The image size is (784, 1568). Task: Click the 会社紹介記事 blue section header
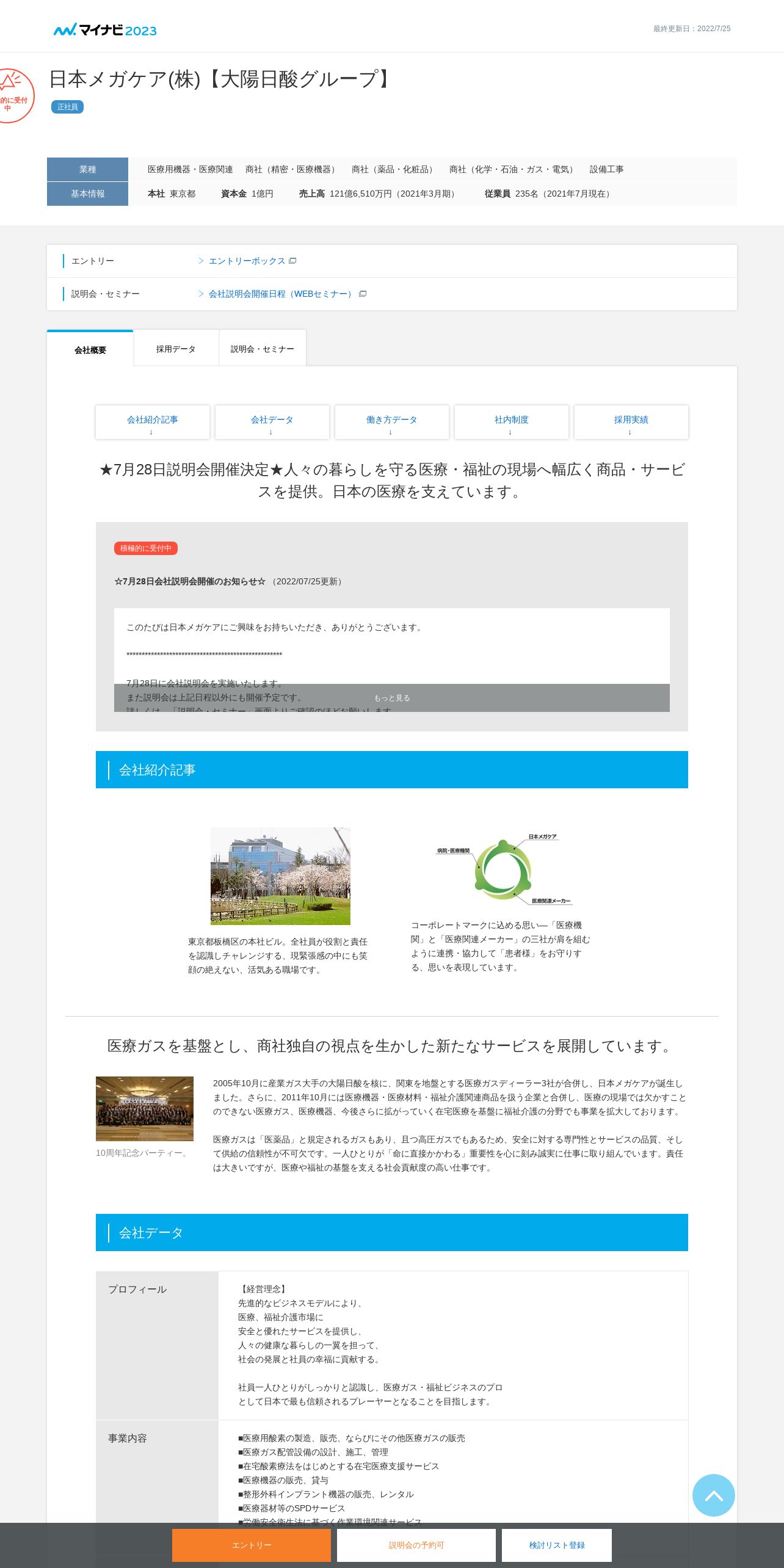click(x=392, y=770)
